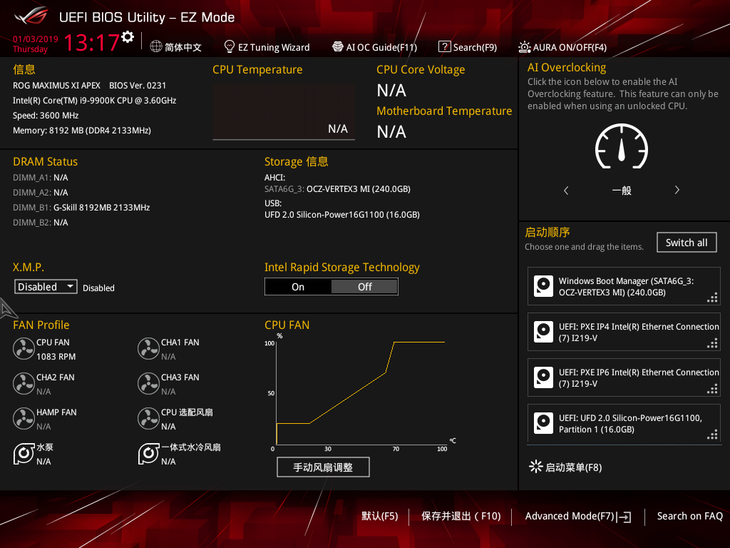Turn Intel Rapid Storage Technology On

298,287
